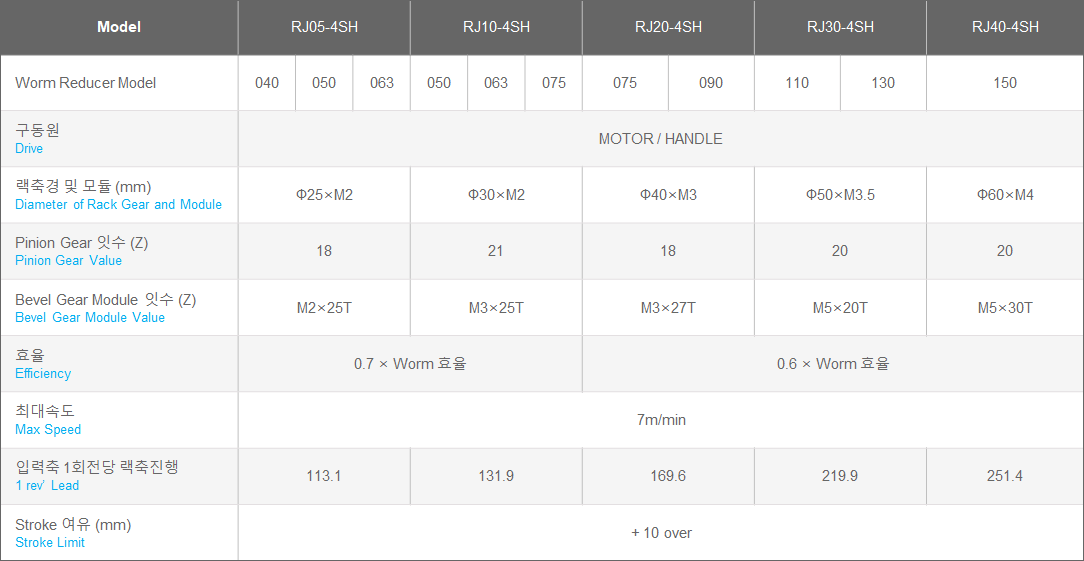This screenshot has width=1084, height=561.
Task: Click the RJ05-4SH model column header
Action: (324, 27)
